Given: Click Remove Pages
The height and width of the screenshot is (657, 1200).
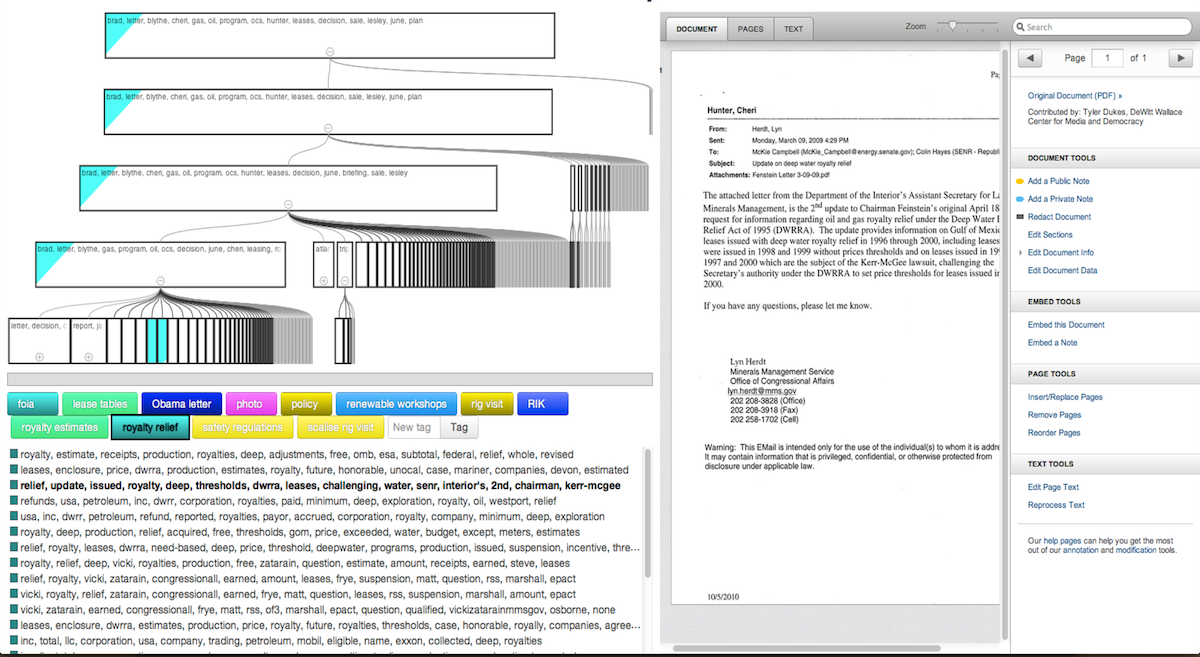Looking at the screenshot, I should click(1054, 415).
